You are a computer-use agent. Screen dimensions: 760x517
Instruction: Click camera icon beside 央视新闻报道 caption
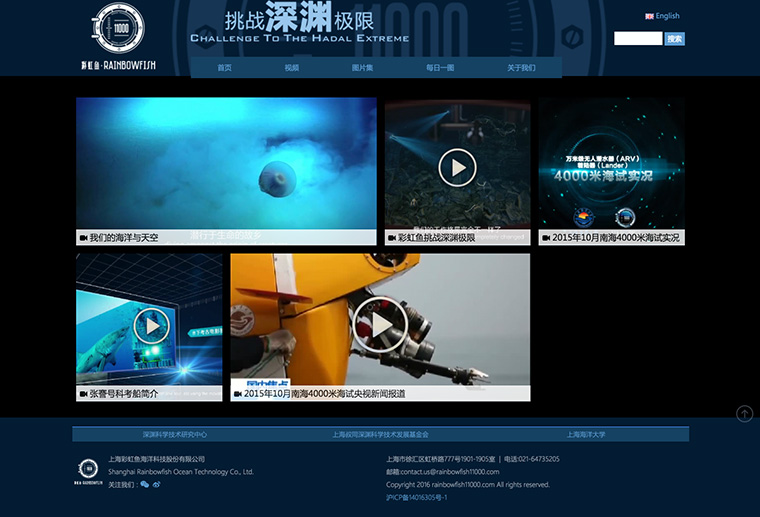tap(238, 394)
